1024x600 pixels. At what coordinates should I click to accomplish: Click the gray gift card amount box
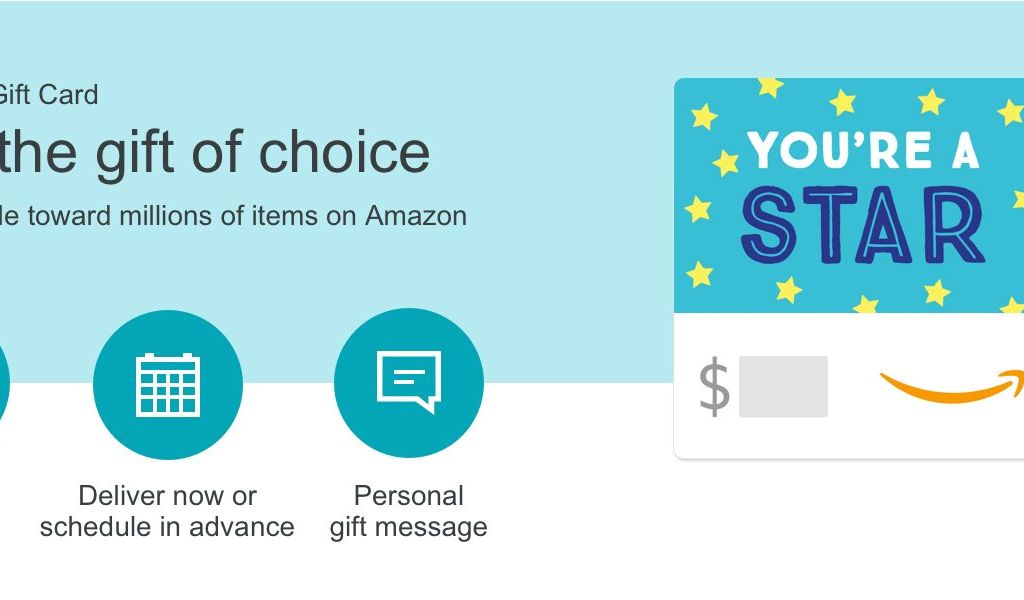(783, 387)
